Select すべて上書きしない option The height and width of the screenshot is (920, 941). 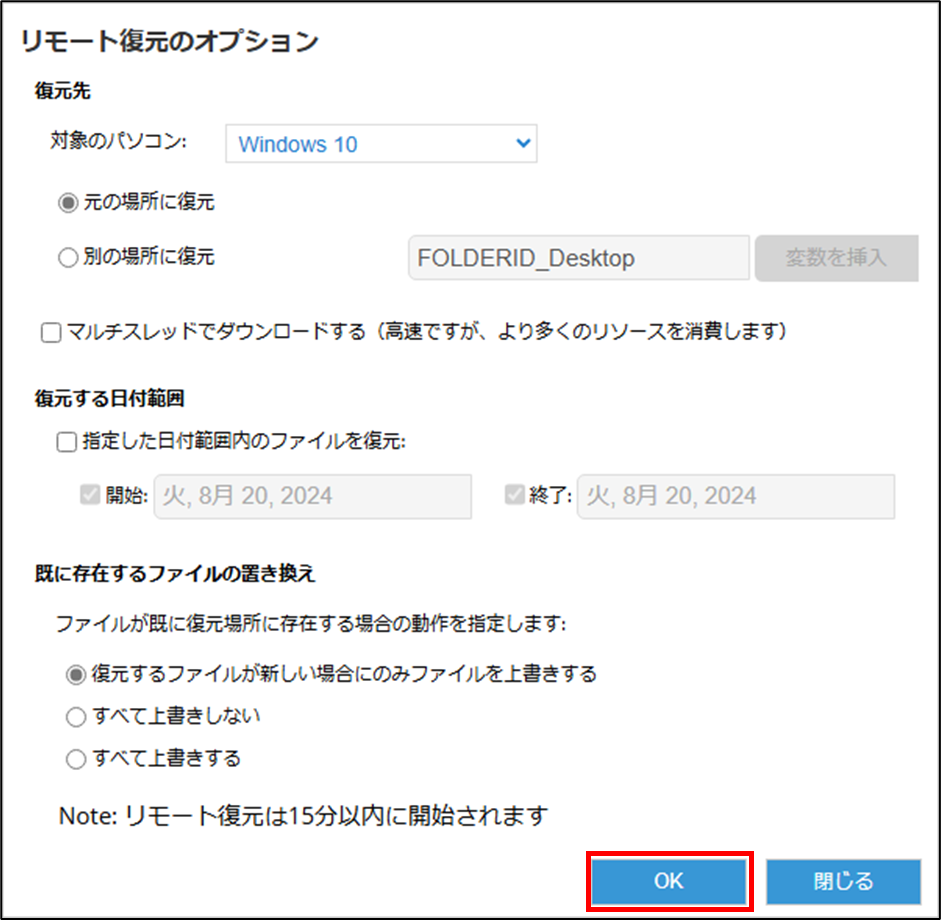tap(76, 717)
